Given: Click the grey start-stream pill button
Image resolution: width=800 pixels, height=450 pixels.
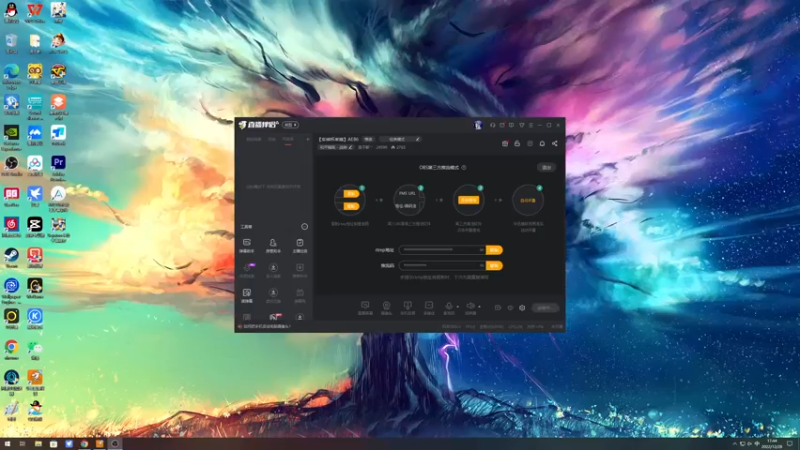Looking at the screenshot, I should point(545,308).
